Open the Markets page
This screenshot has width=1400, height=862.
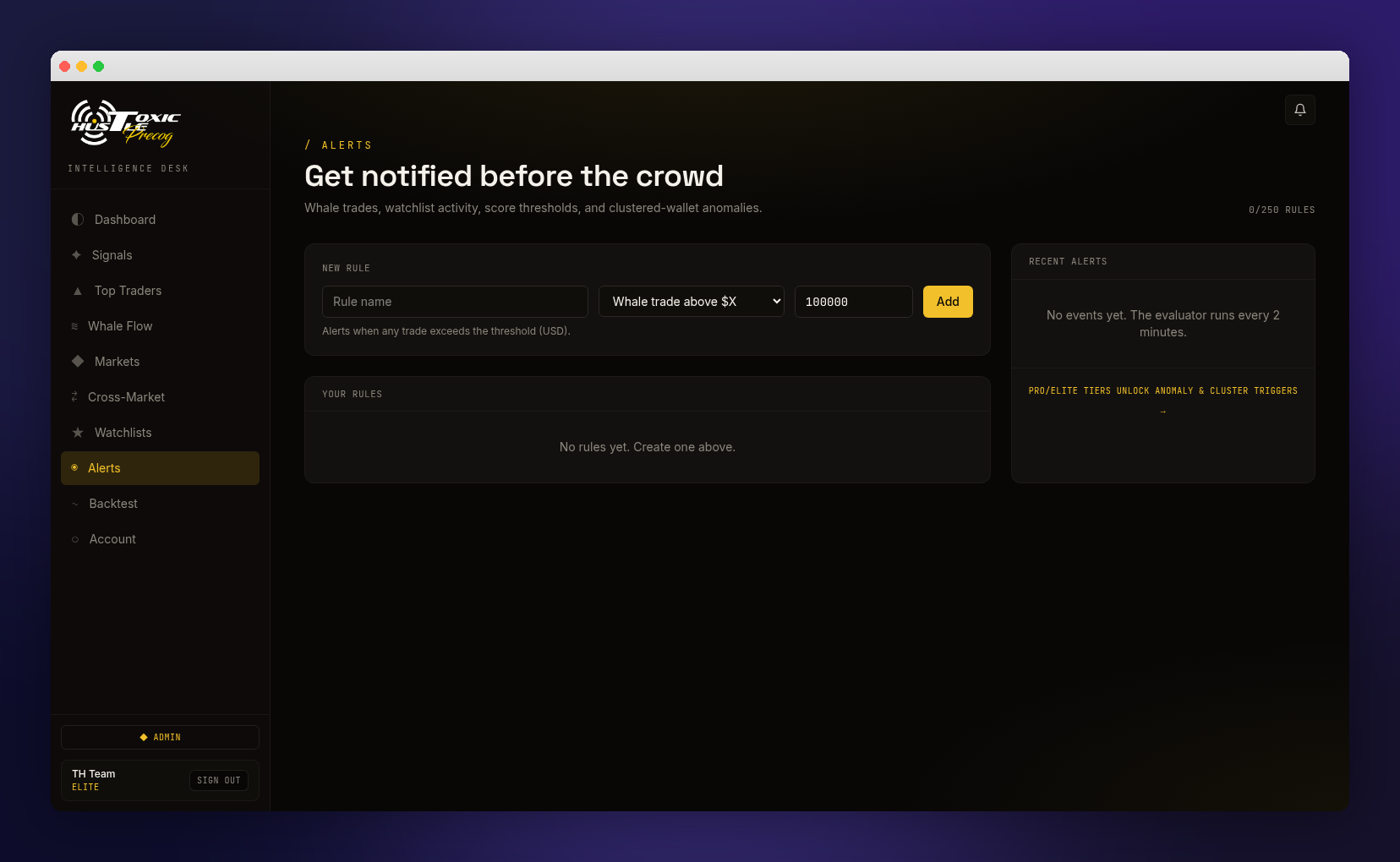[x=160, y=362]
